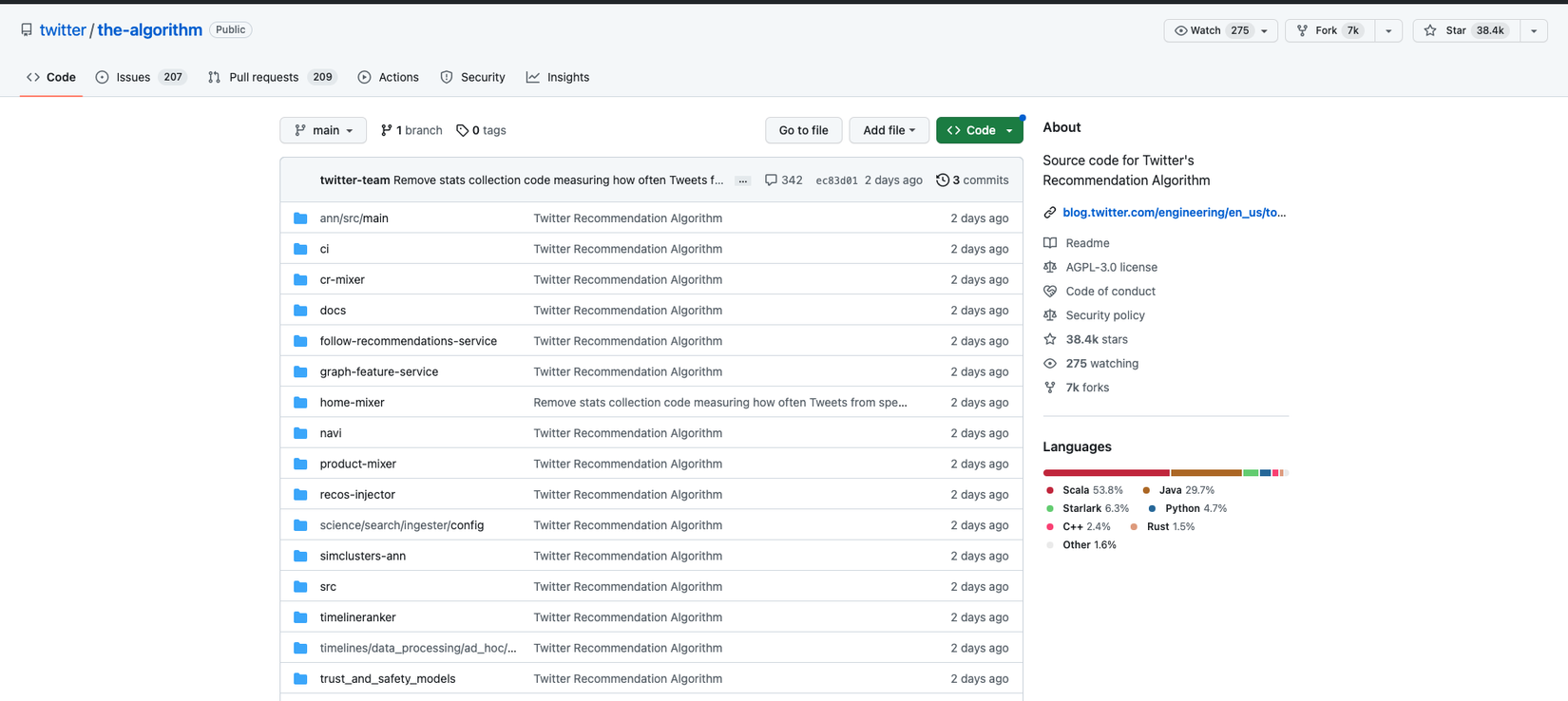Expand the commit message ellipsis button

pos(743,180)
